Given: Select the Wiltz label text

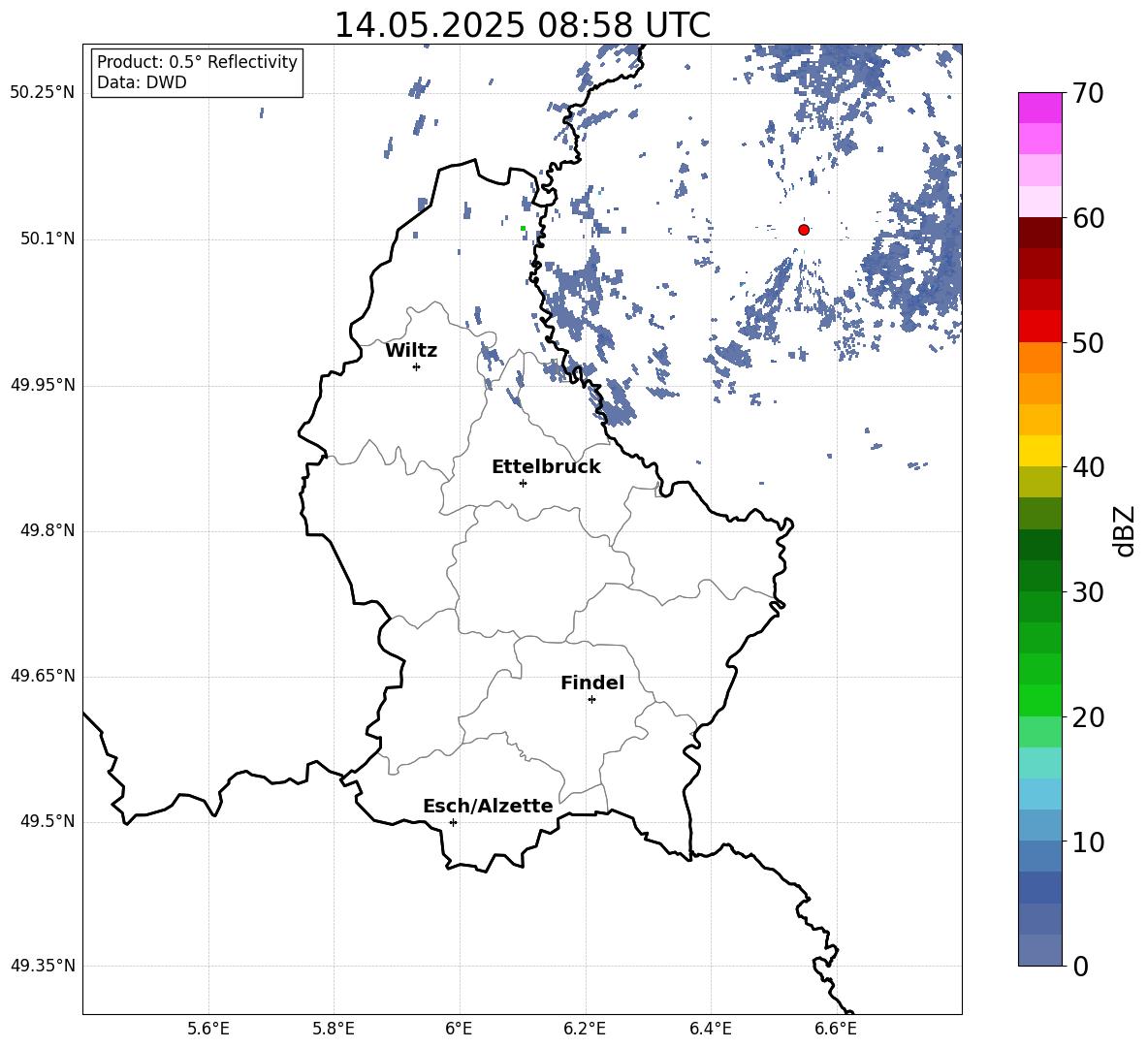Looking at the screenshot, I should pyautogui.click(x=411, y=351).
